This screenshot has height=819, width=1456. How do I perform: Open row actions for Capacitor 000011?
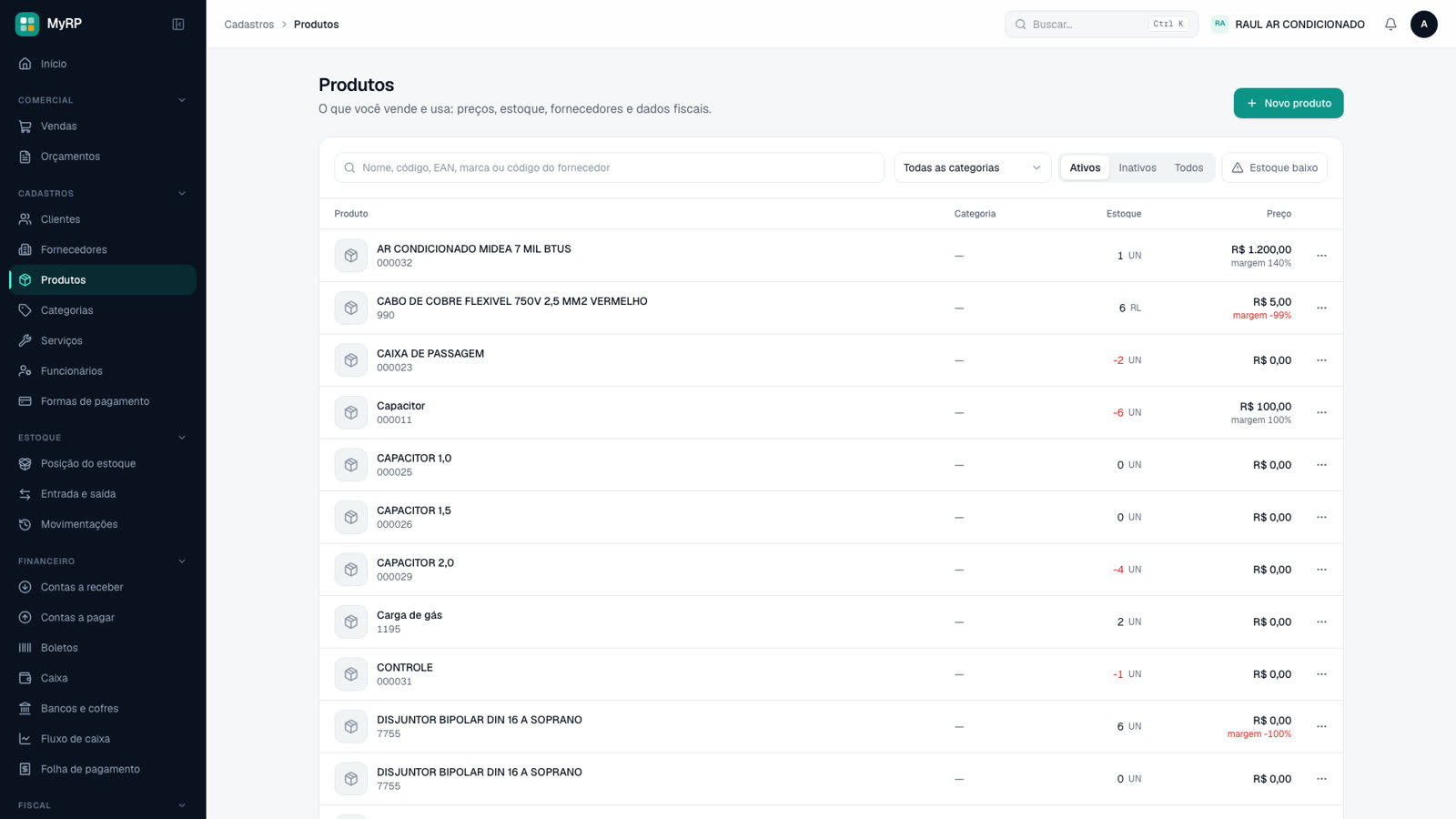[x=1321, y=413]
